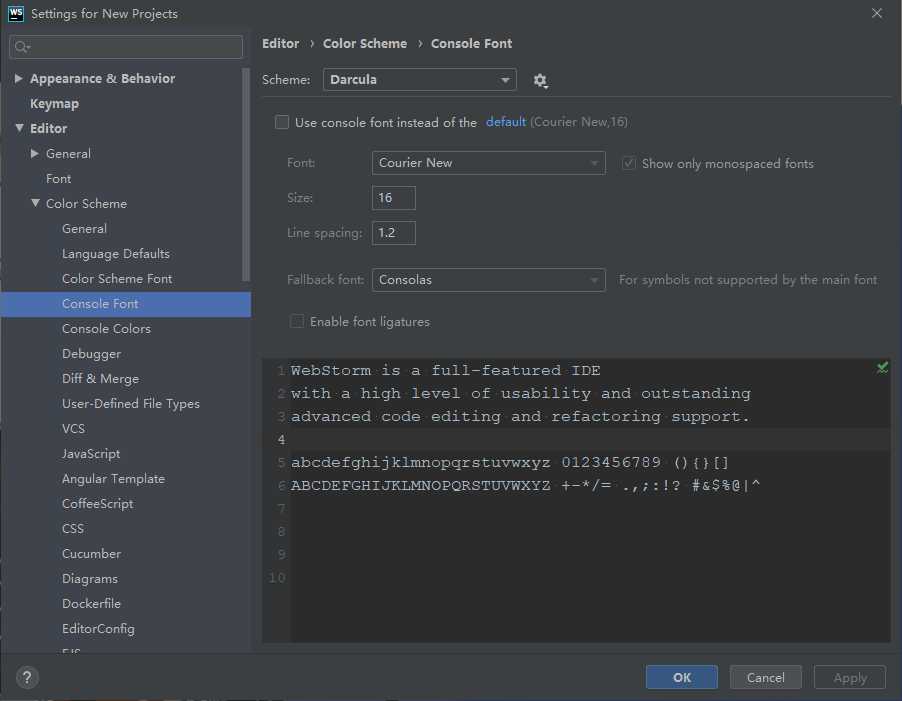
Task: Open General under Color Scheme
Action: tap(84, 229)
